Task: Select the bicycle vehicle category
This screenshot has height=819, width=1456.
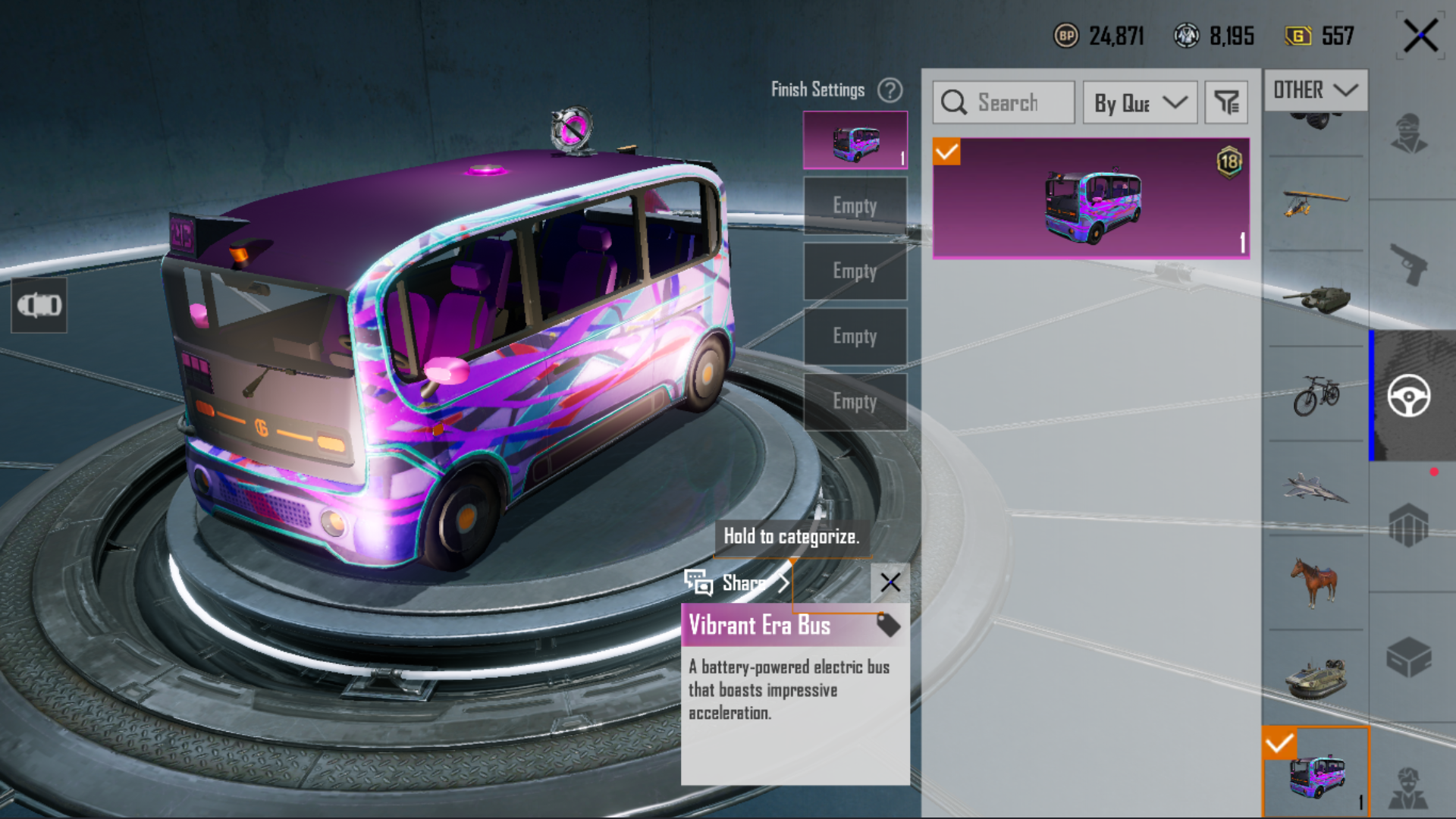Action: [x=1316, y=395]
